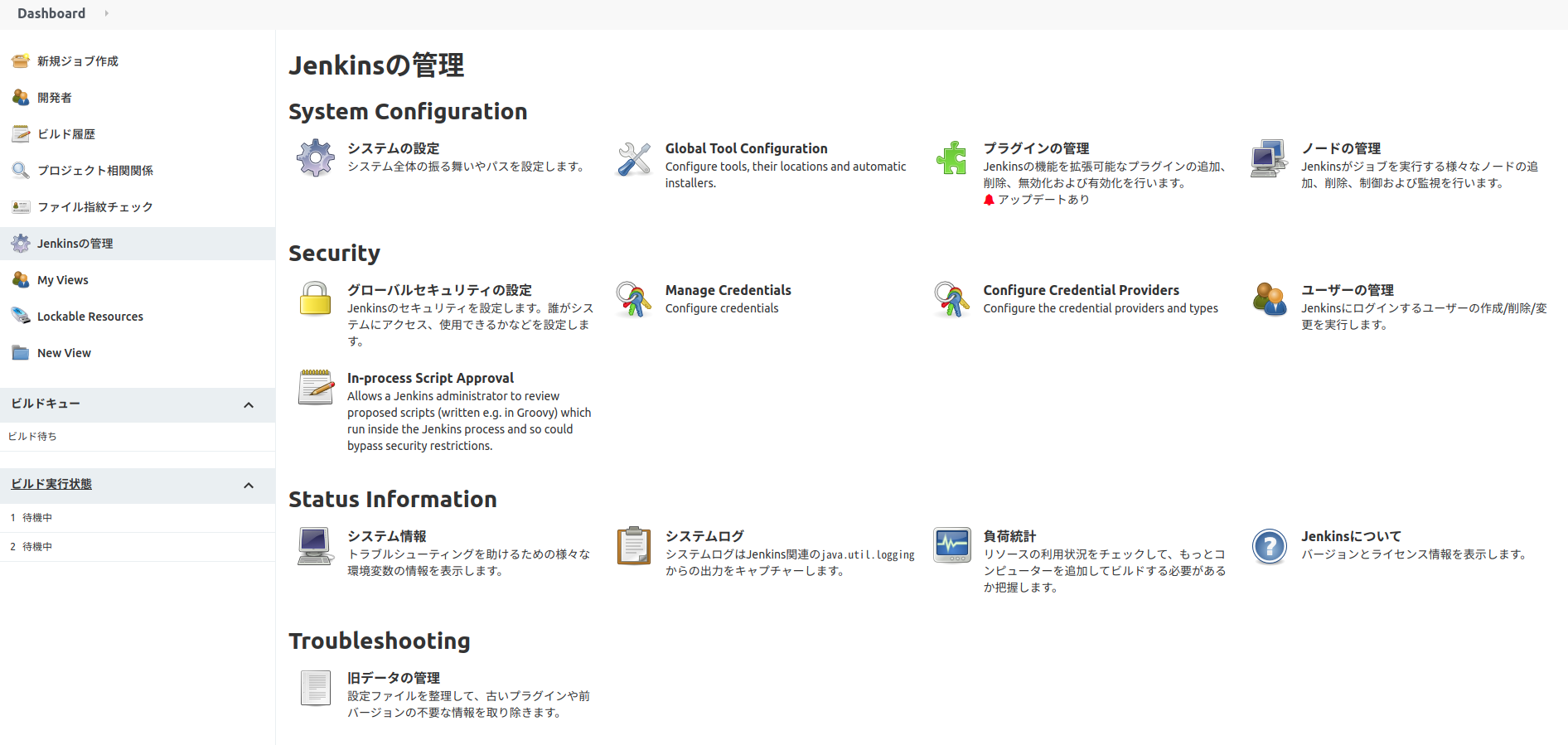1568x745 pixels.
Task: Click the Configure Credential Providers keys icon
Action: (x=952, y=300)
